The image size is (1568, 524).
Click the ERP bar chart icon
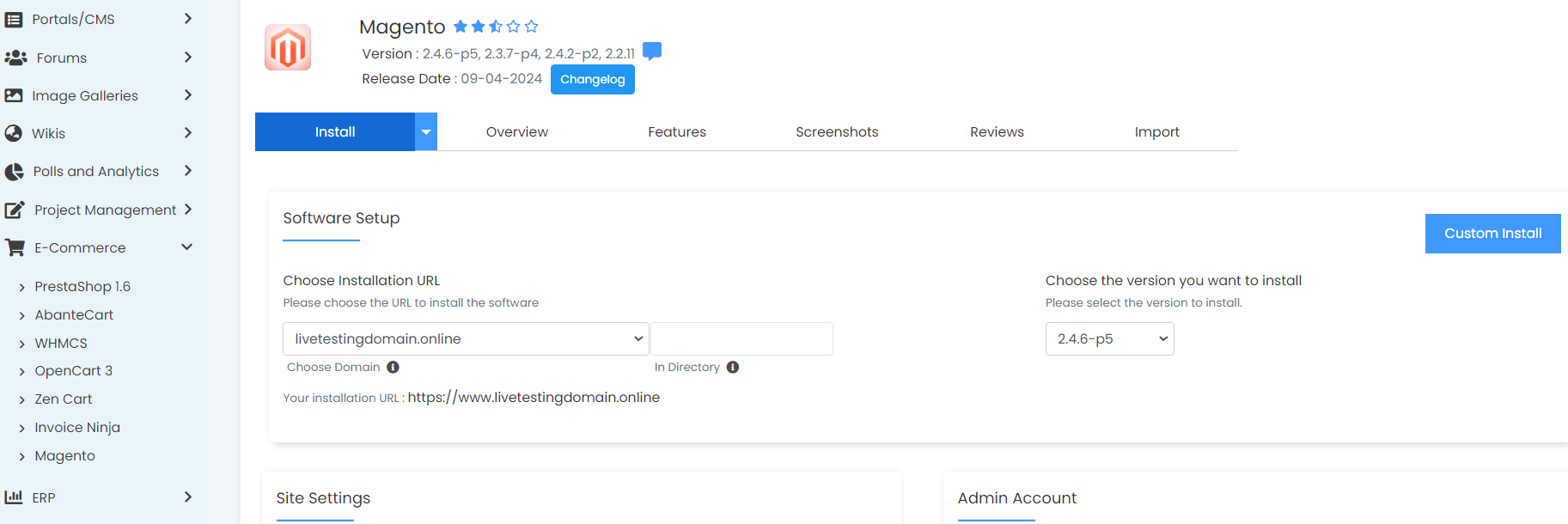coord(14,497)
